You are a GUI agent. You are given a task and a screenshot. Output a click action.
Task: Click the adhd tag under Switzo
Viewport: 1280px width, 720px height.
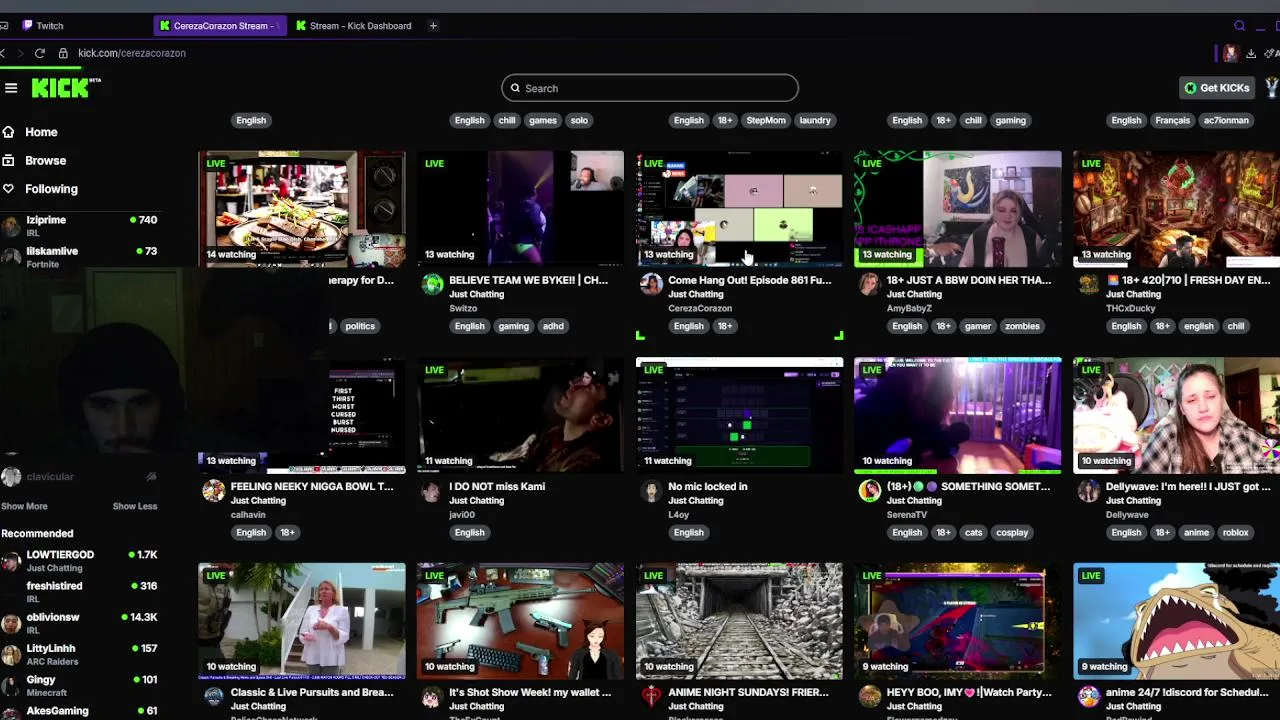553,326
